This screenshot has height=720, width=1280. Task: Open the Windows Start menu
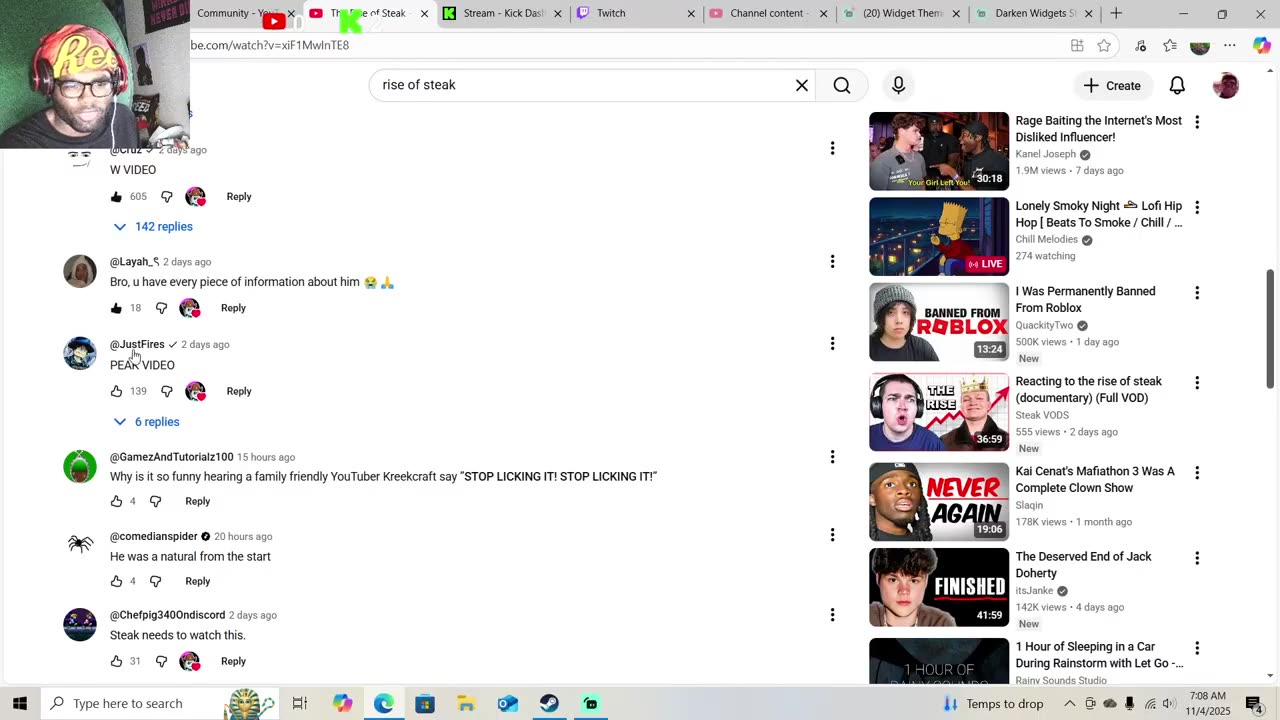click(19, 703)
